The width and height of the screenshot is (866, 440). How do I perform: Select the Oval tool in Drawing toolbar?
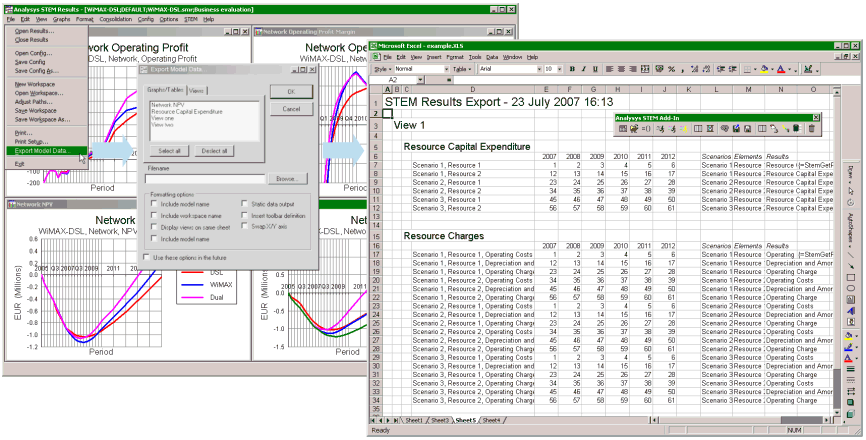(x=851, y=288)
